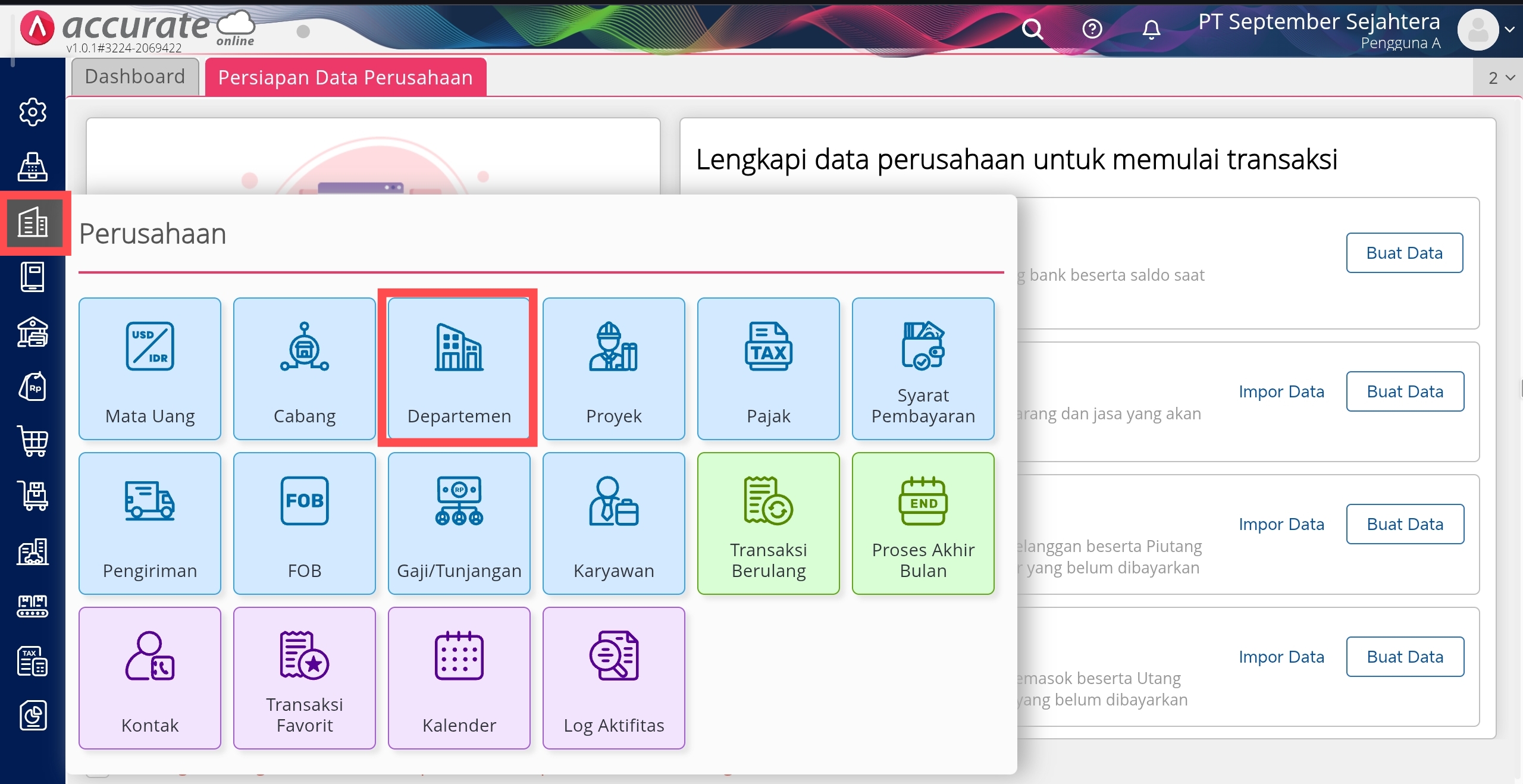
Task: Open the Cabang branch tile
Action: (304, 368)
